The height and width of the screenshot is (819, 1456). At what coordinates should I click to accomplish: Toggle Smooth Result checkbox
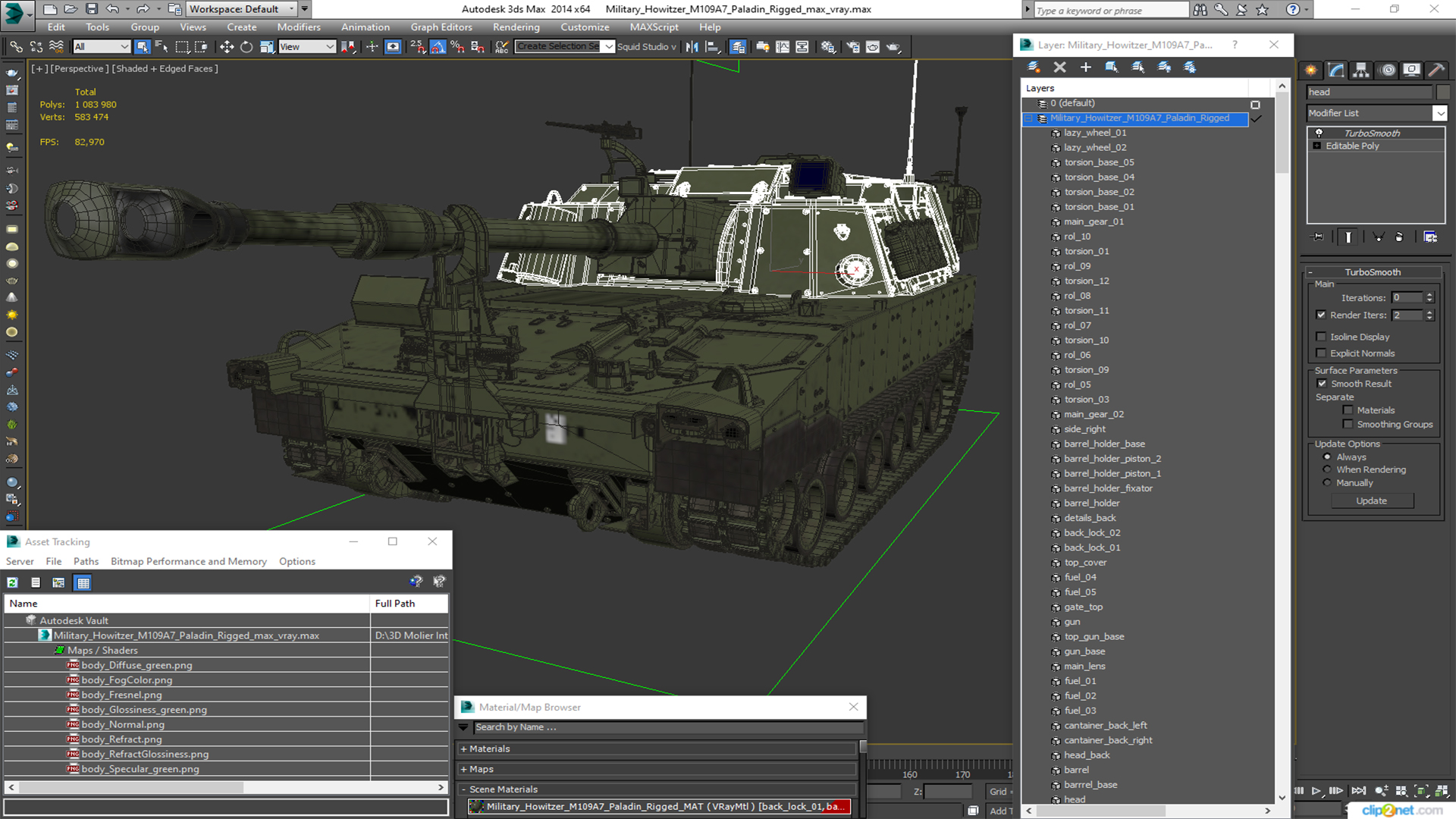1322,384
